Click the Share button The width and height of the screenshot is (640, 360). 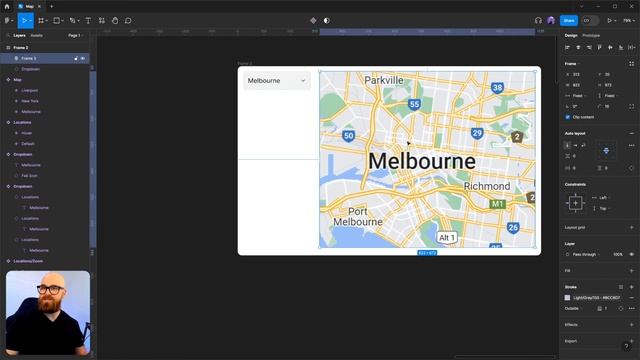[569, 20]
